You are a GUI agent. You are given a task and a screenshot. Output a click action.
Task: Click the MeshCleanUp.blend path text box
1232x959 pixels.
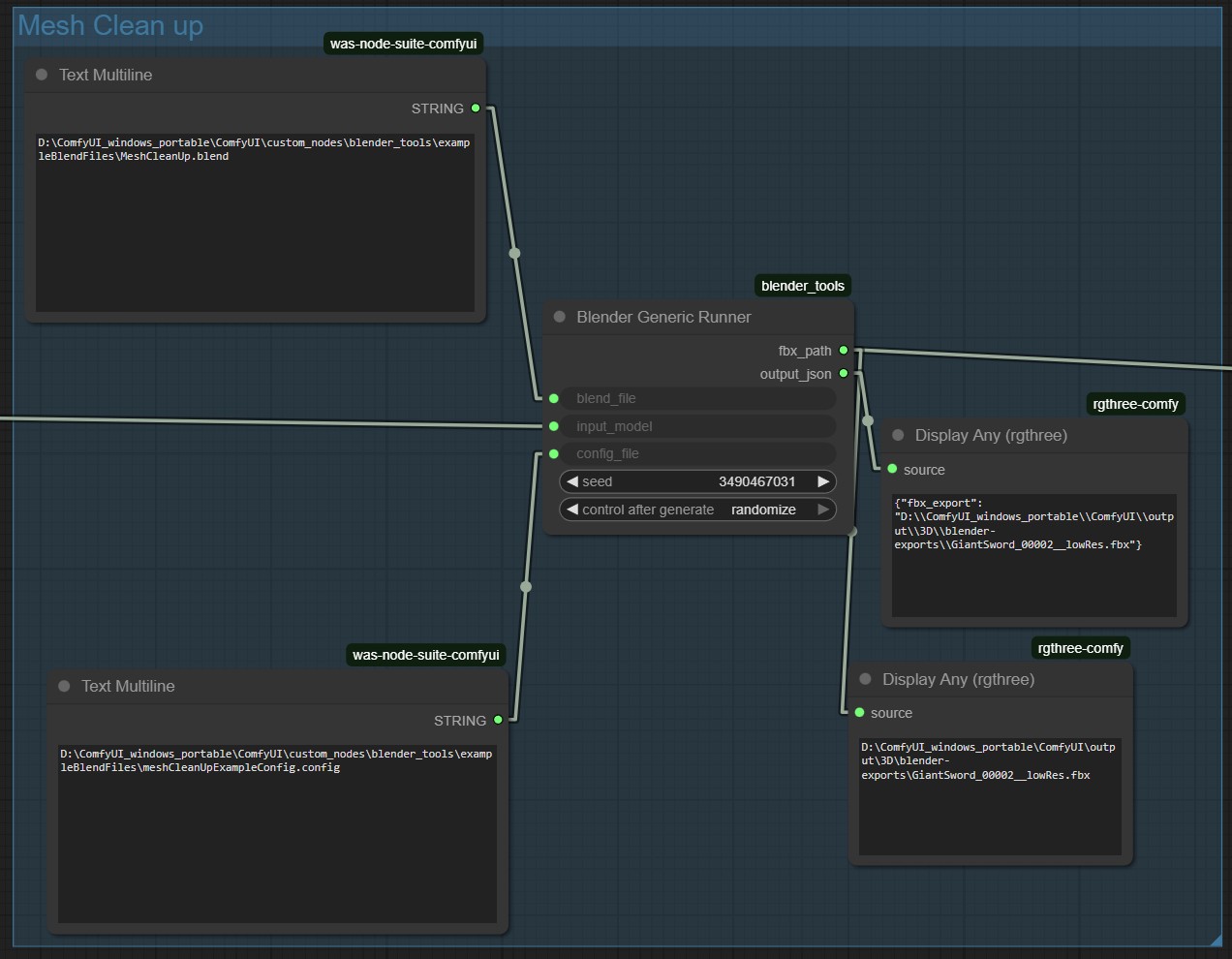255,223
